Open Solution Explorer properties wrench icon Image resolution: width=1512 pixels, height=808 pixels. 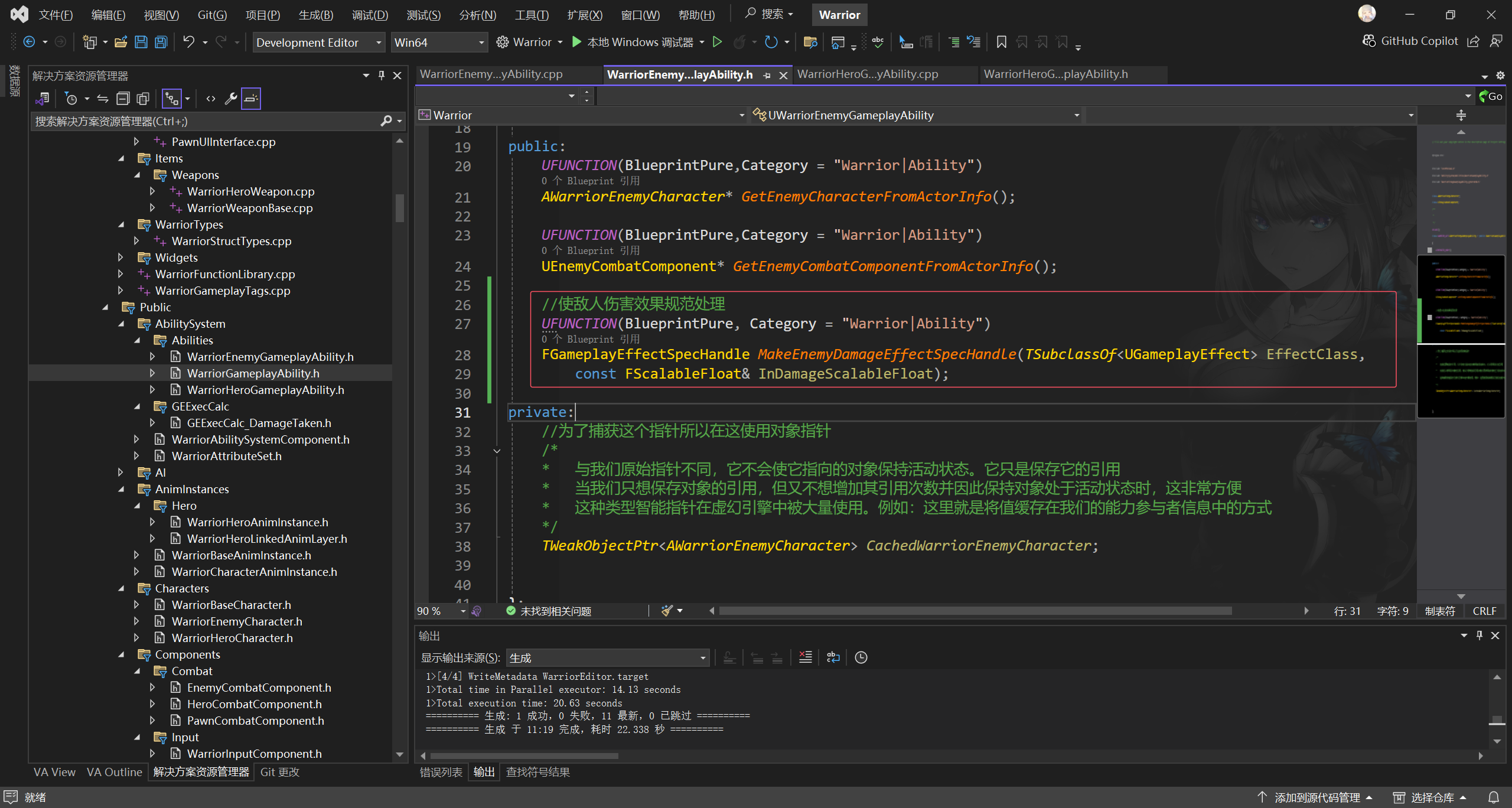pos(231,99)
